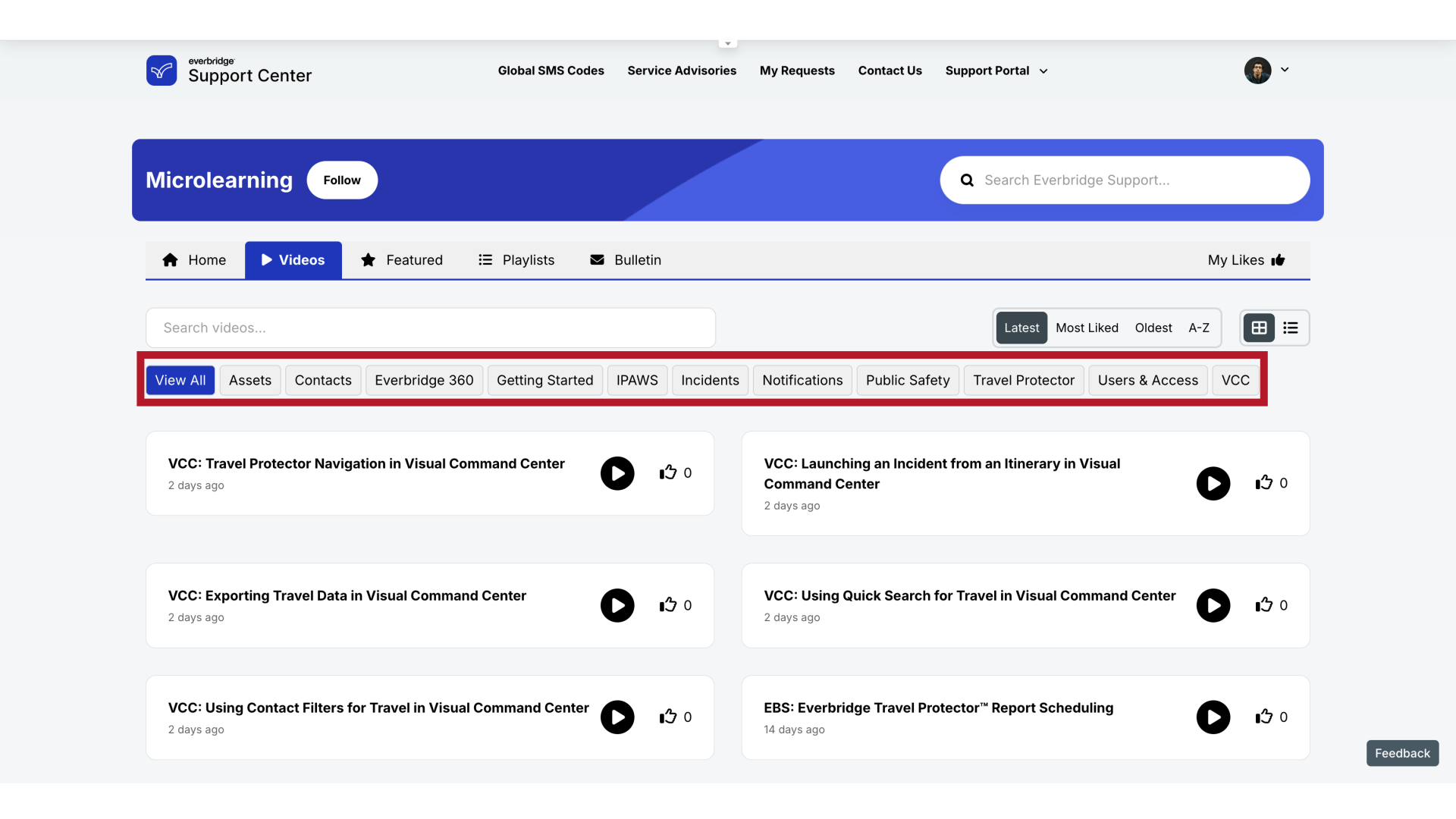The image size is (1456, 819).
Task: Select the Videos tab
Action: pos(293,260)
